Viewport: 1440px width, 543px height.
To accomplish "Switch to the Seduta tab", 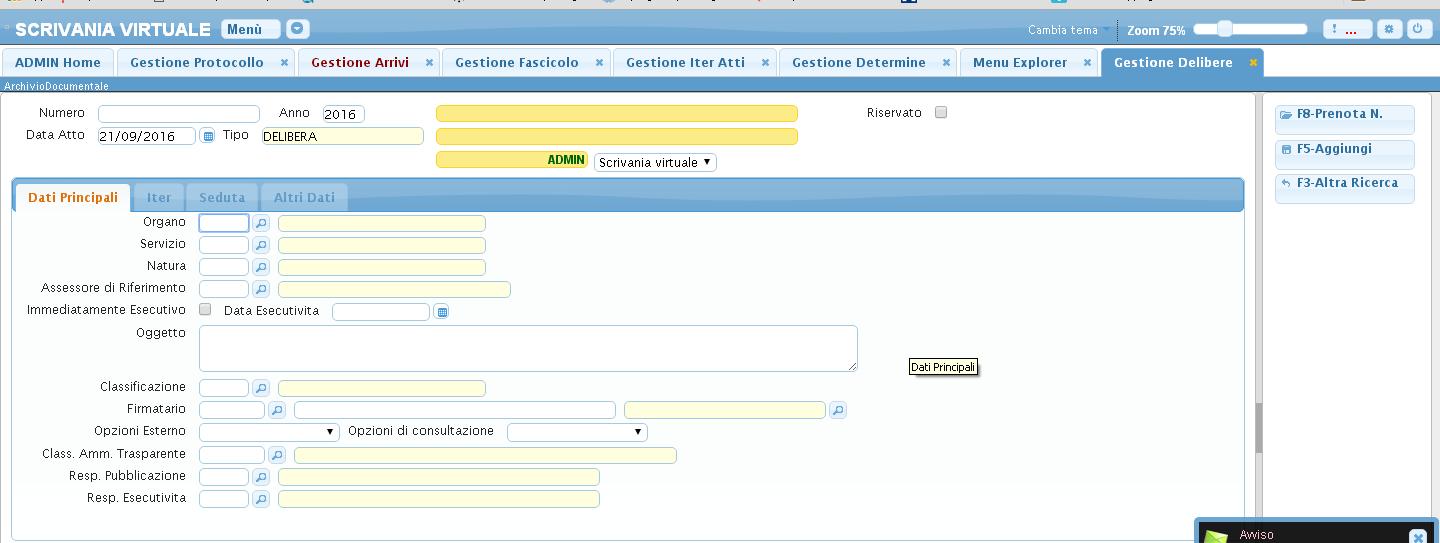I will coord(222,197).
